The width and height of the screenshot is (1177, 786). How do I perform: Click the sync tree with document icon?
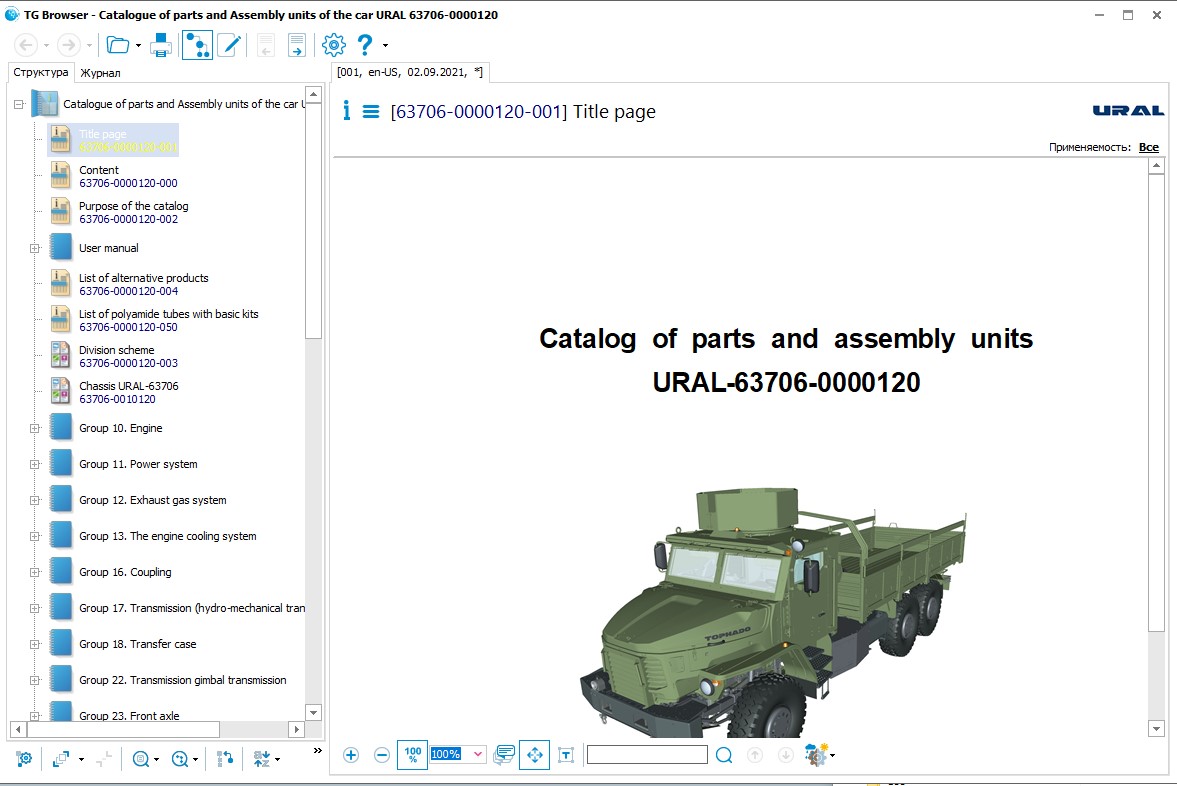pos(224,760)
